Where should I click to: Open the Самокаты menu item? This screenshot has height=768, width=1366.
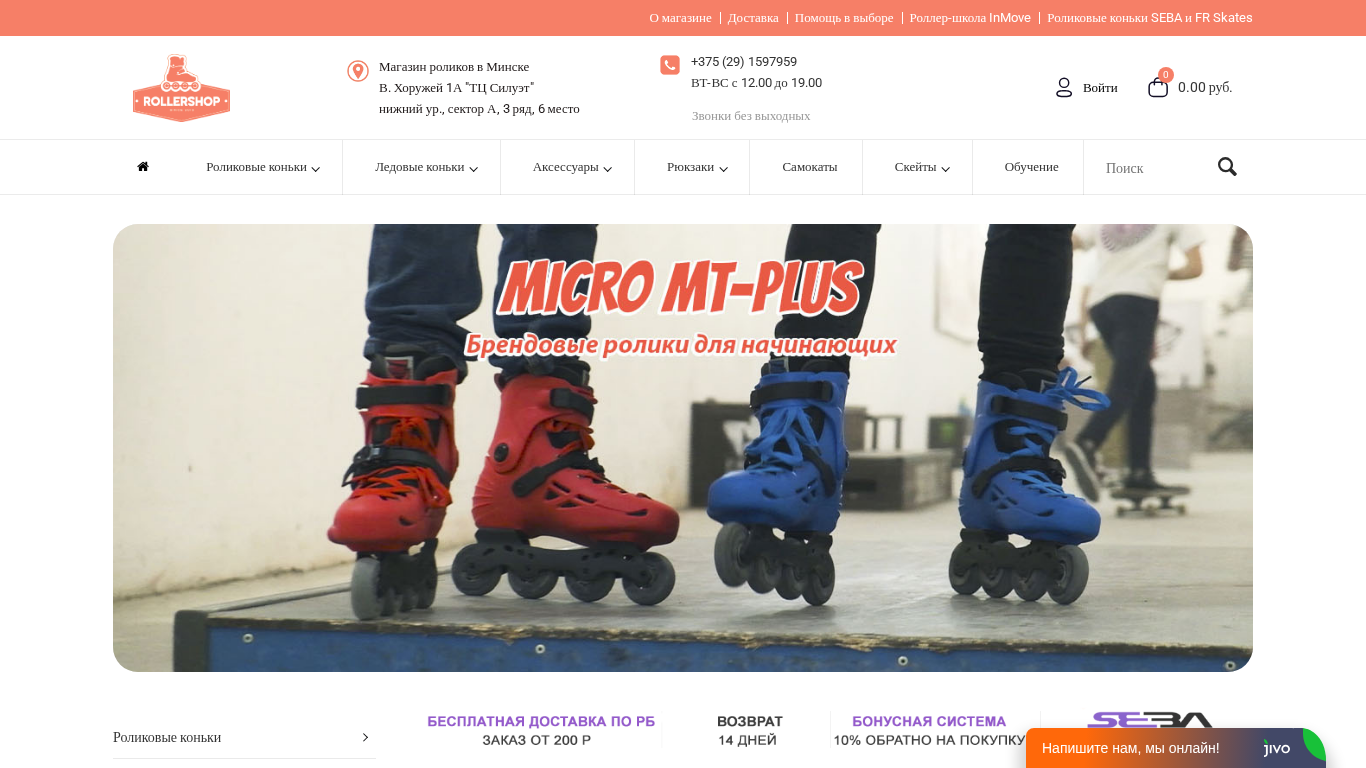pyautogui.click(x=810, y=167)
